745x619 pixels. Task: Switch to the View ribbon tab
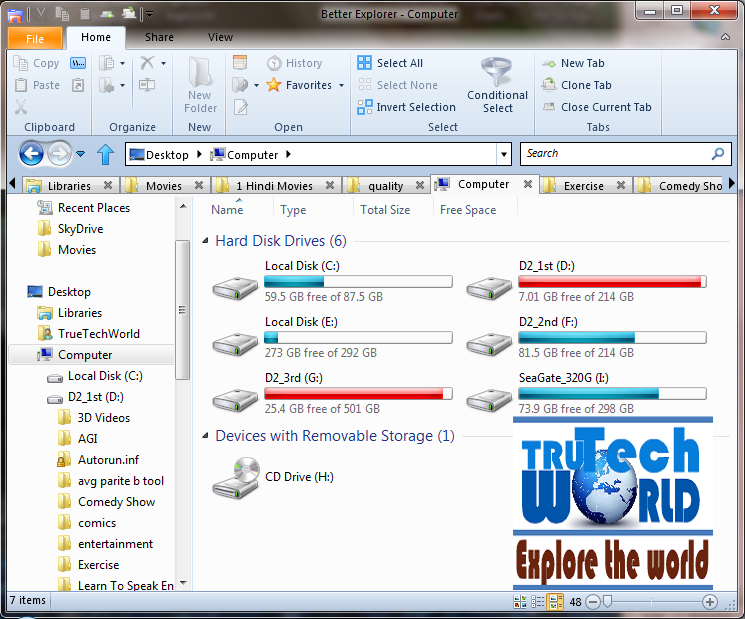point(220,37)
